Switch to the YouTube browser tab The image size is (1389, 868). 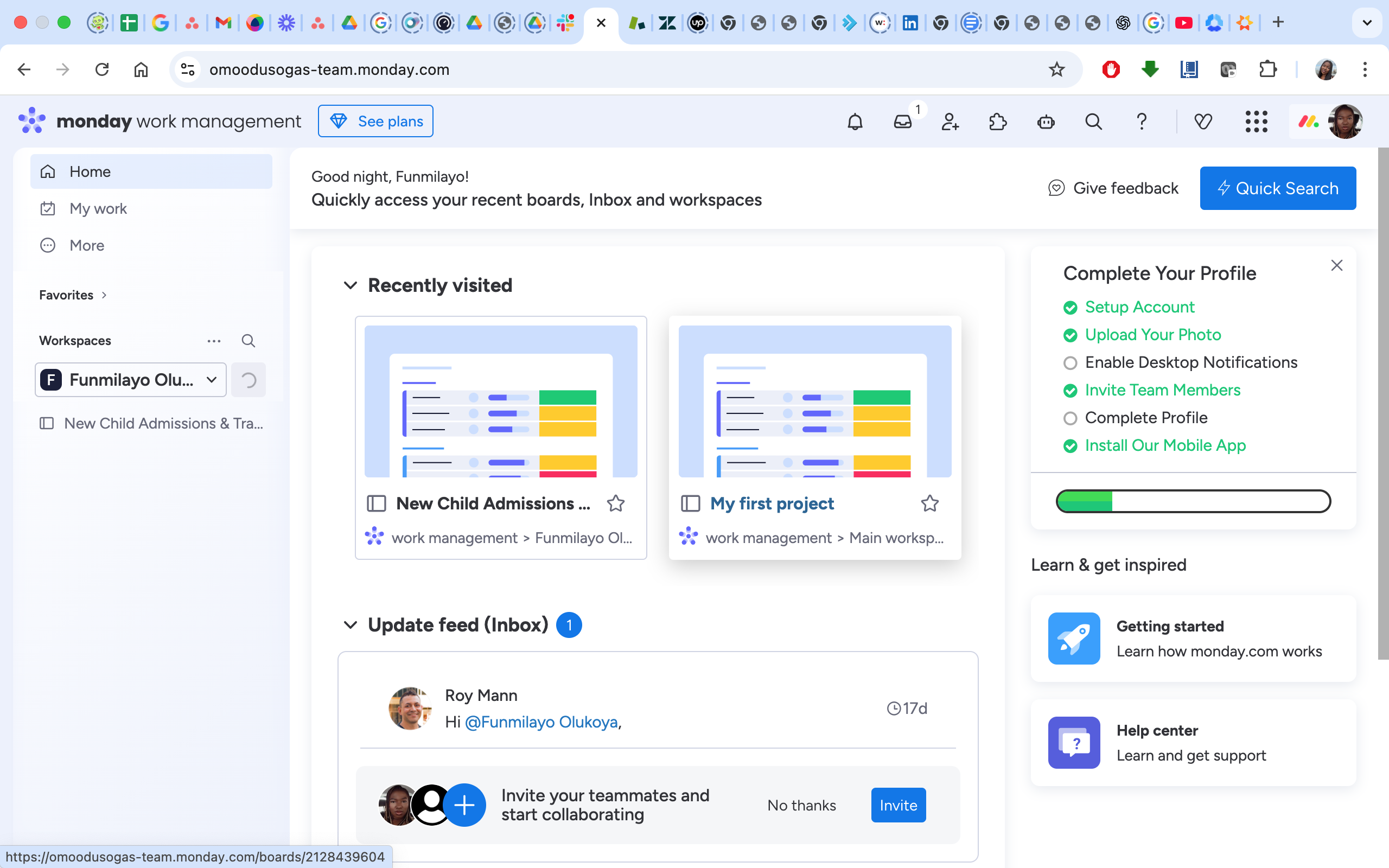coord(1183,23)
